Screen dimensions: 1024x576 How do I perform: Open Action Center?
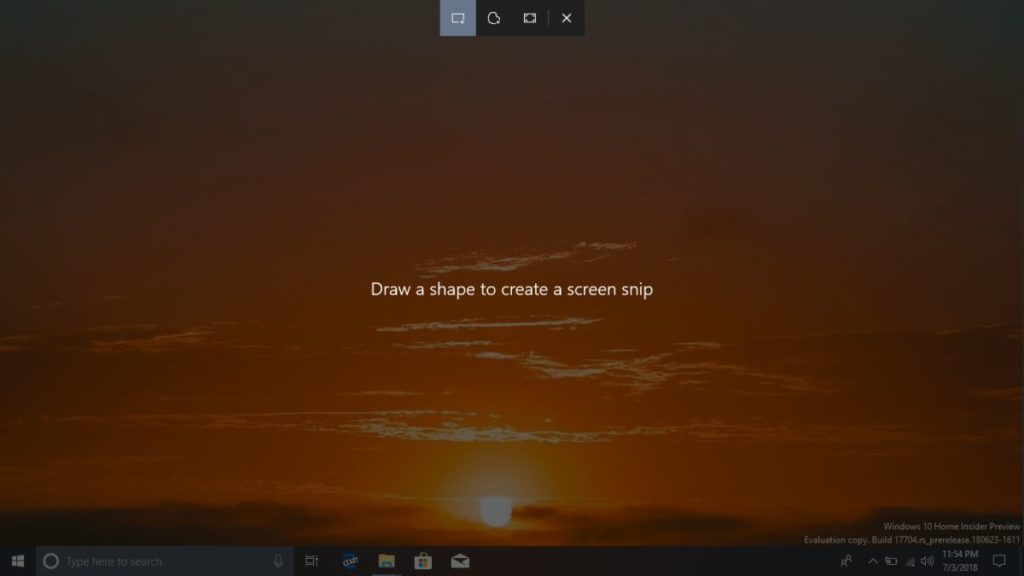pyautogui.click(x=999, y=561)
